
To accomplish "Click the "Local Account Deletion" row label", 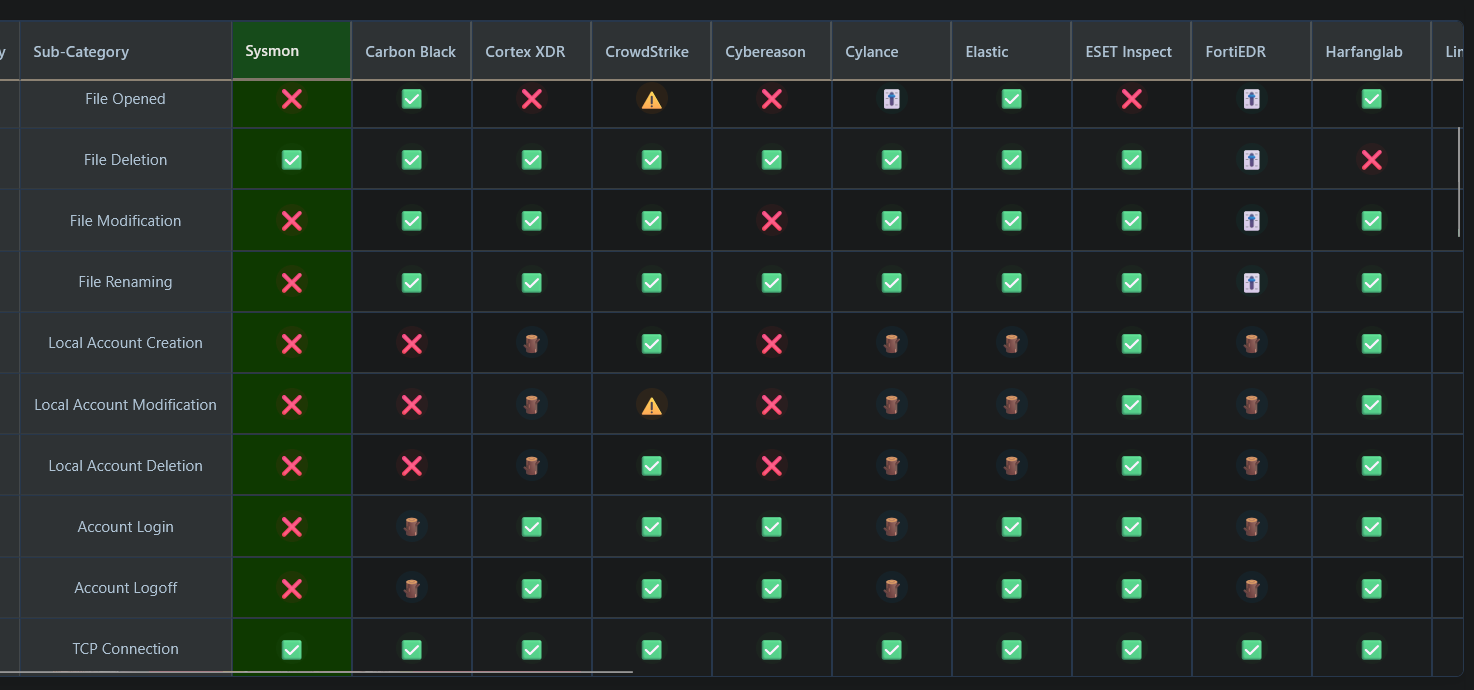I will (x=126, y=466).
